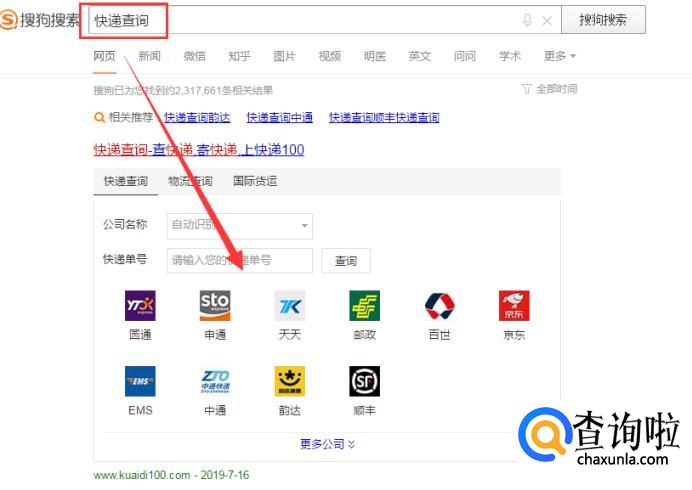Screen dimensions: 692x490
Task: Open the 快递查询韵达 related link
Action: tap(197, 117)
